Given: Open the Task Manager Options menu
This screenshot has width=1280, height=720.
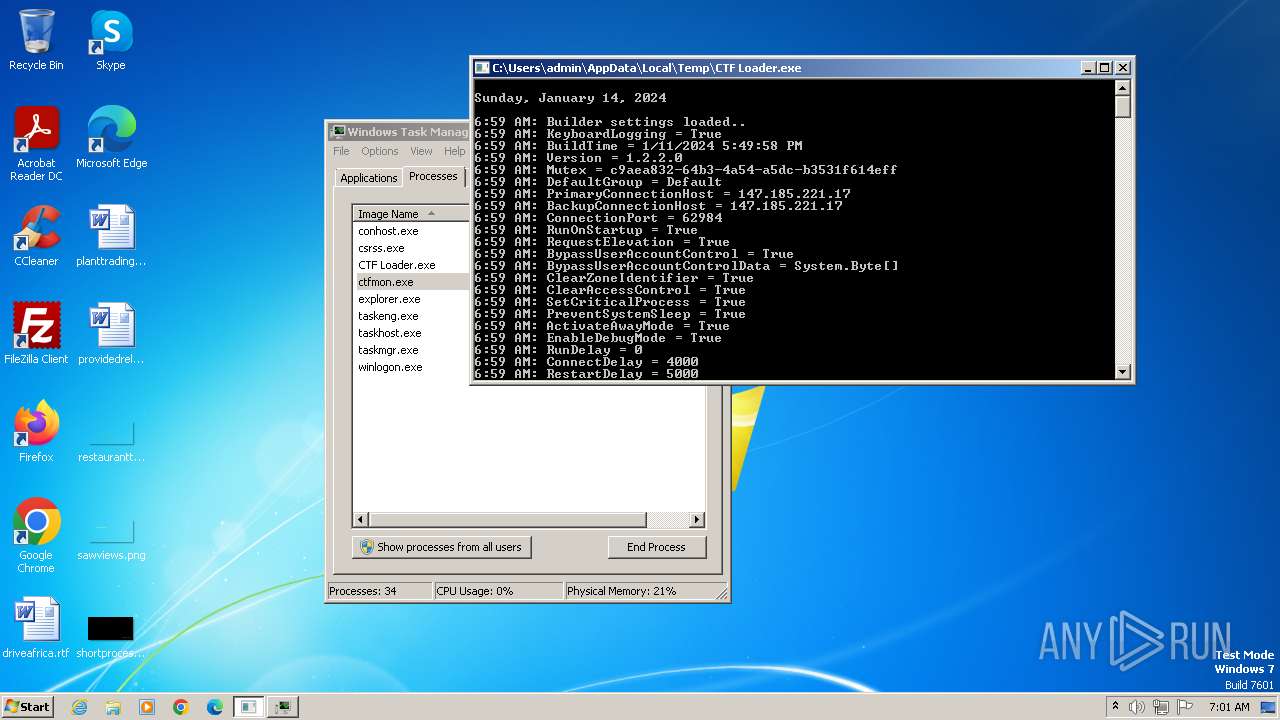Looking at the screenshot, I should point(380,151).
